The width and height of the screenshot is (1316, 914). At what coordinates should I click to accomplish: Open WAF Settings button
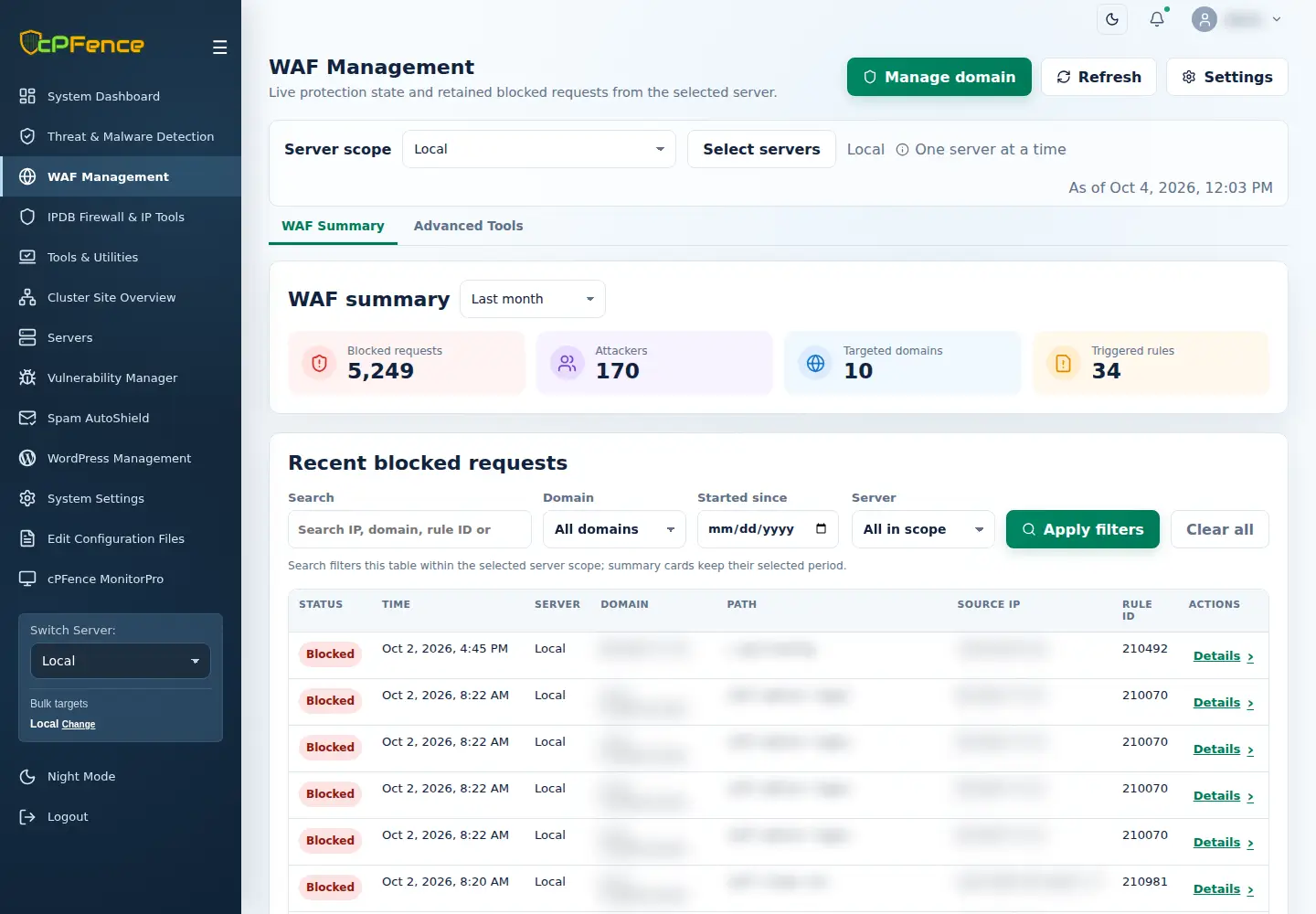(1227, 77)
